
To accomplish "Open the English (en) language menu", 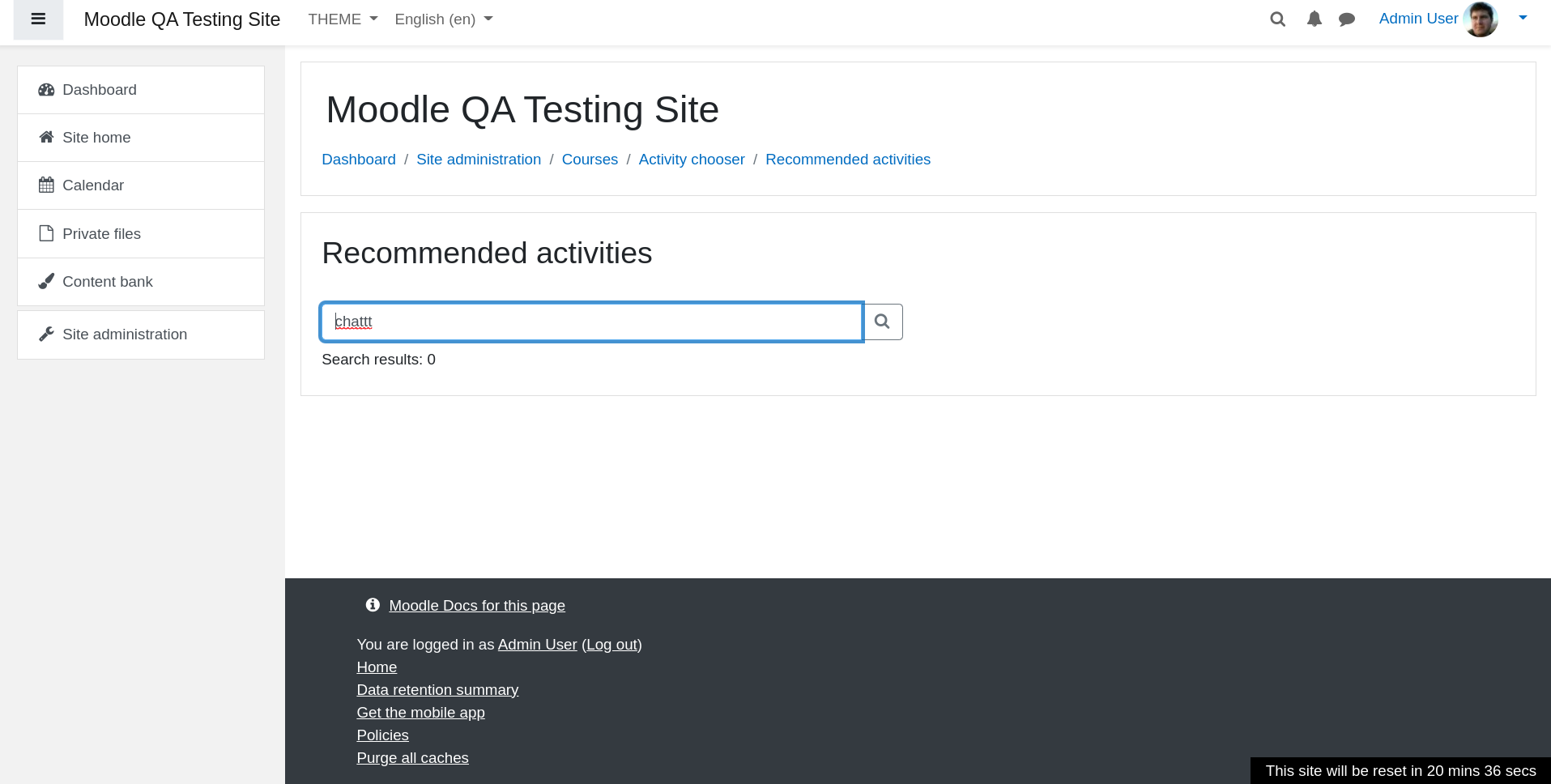I will click(x=443, y=19).
